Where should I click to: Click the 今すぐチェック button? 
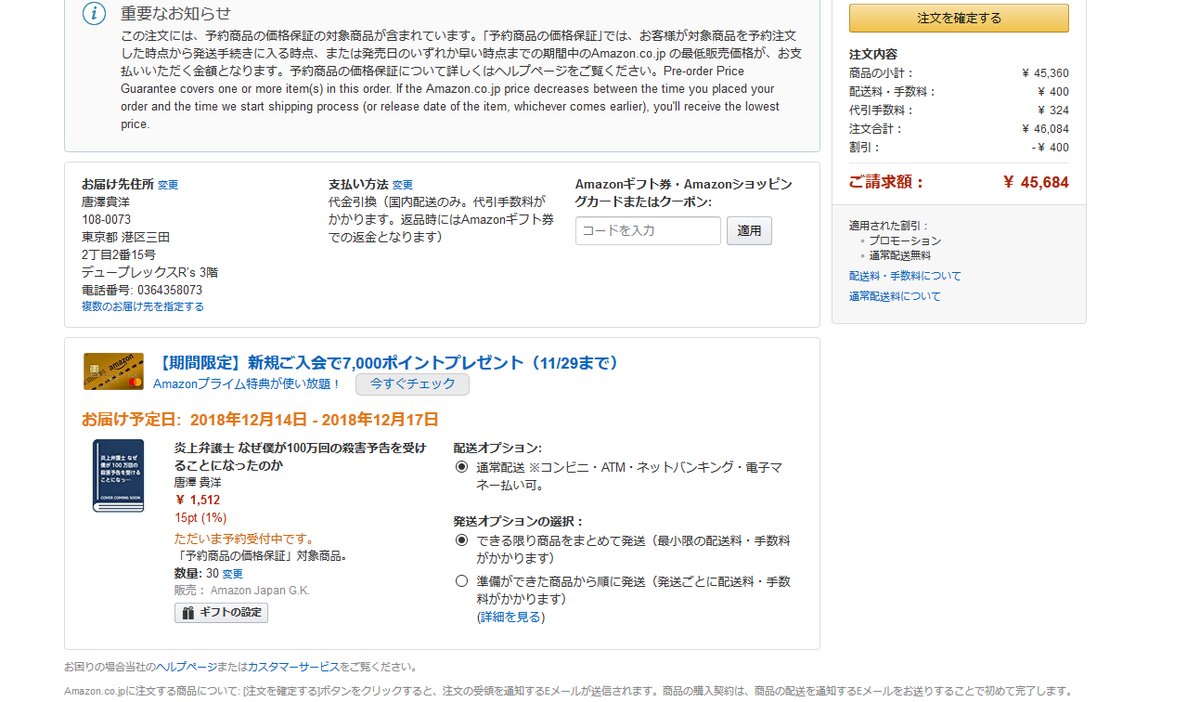(412, 384)
